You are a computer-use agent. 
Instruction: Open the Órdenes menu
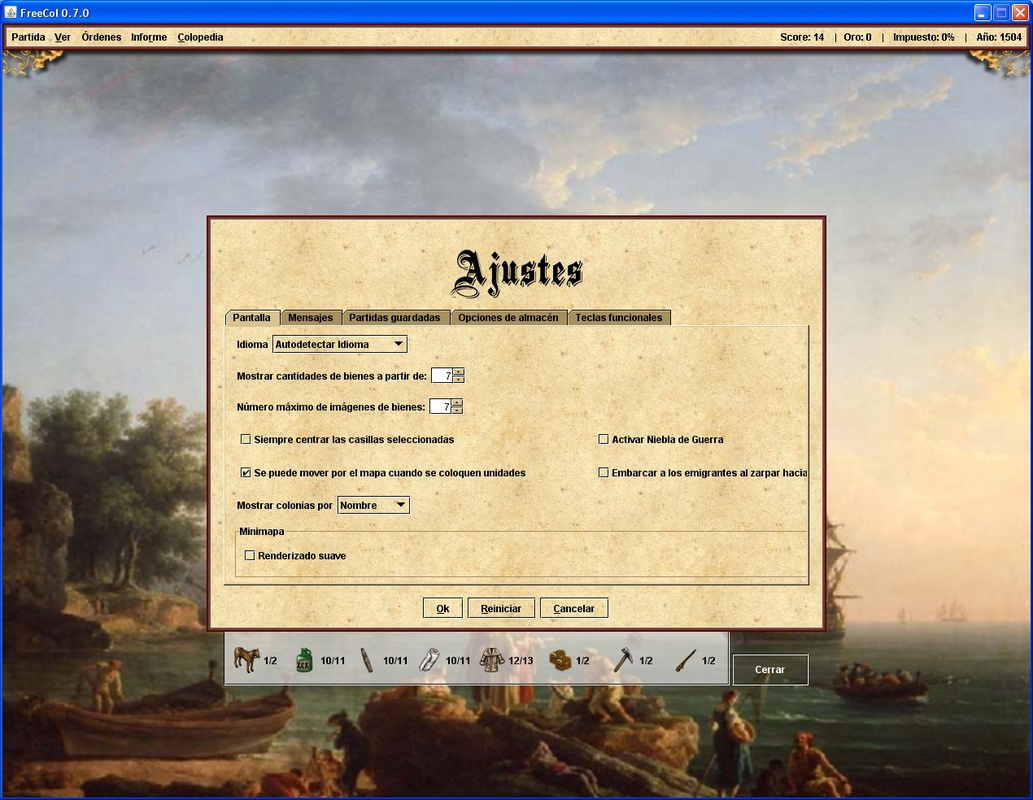(101, 37)
